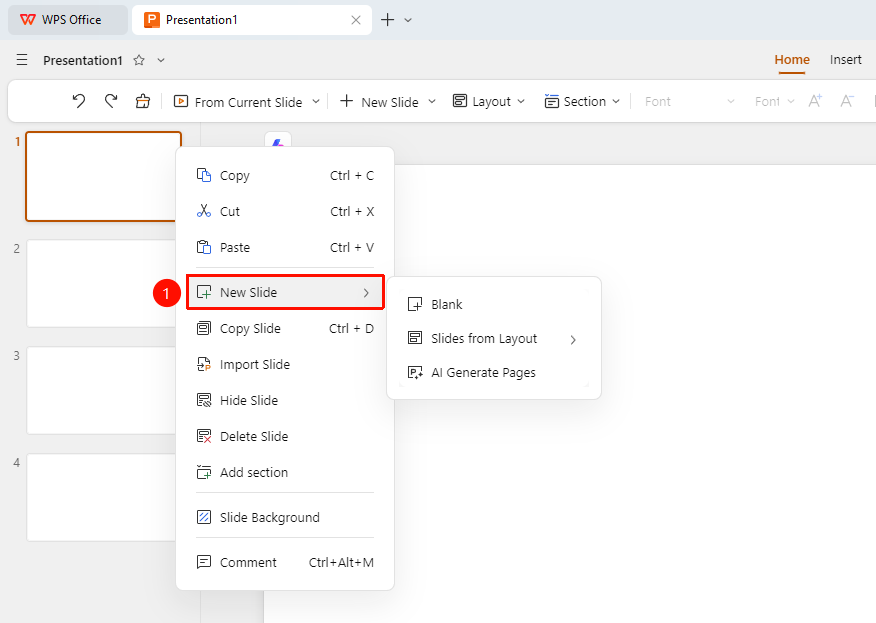Open the From Current Slide dropdown arrow

(316, 102)
